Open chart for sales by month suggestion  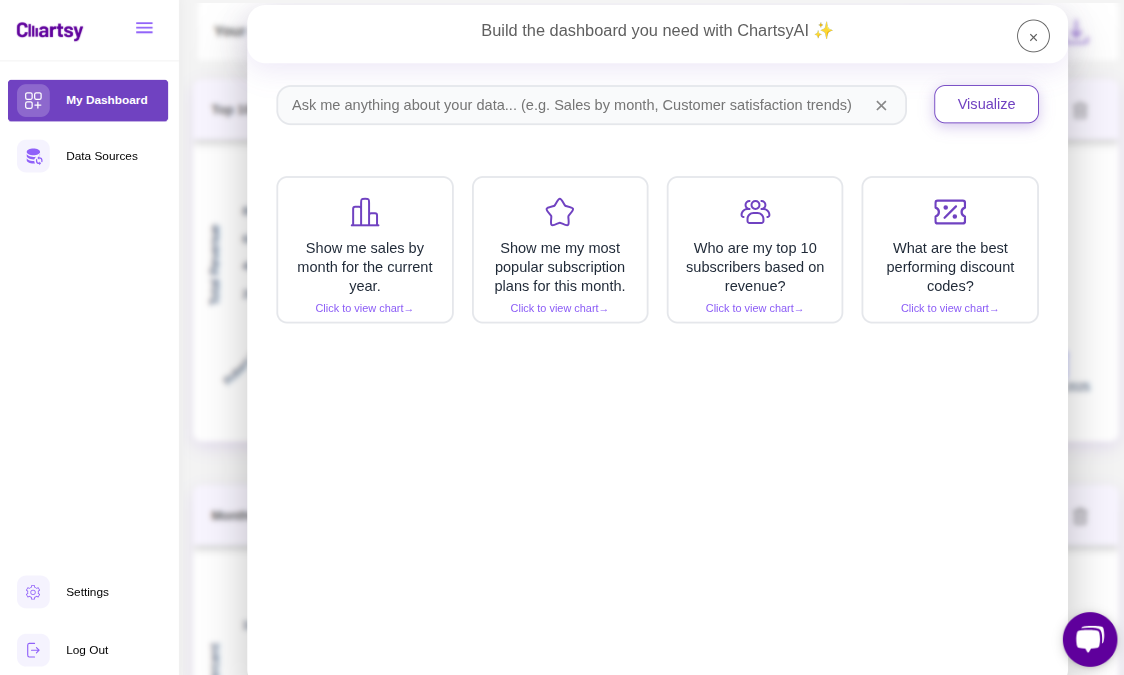click(364, 308)
